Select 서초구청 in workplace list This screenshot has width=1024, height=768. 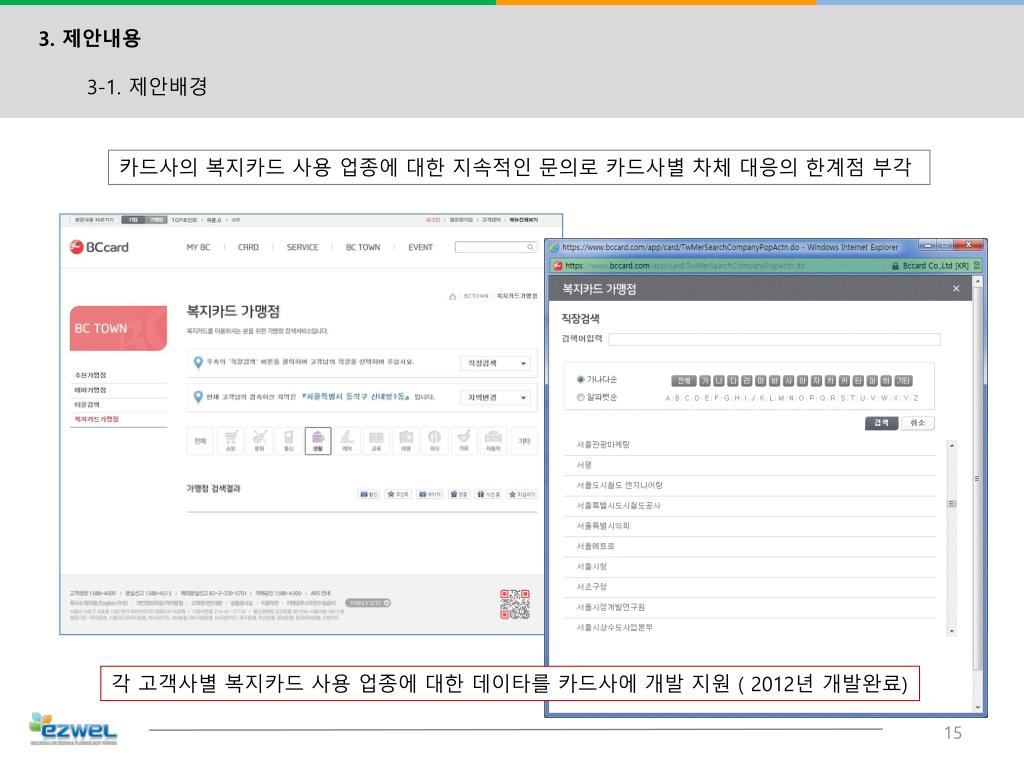pyautogui.click(x=591, y=586)
